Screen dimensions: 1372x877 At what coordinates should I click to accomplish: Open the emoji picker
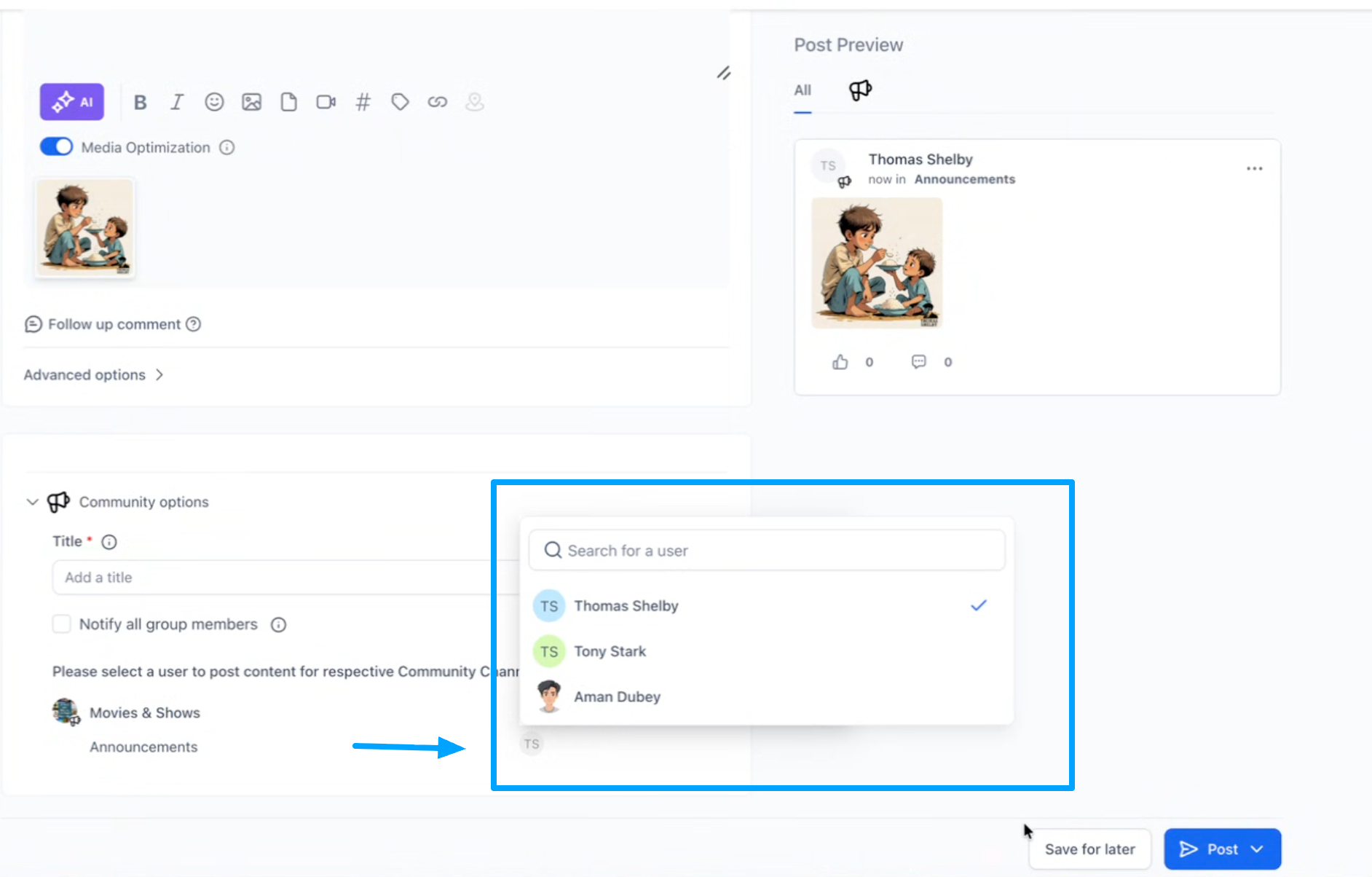pyautogui.click(x=214, y=102)
